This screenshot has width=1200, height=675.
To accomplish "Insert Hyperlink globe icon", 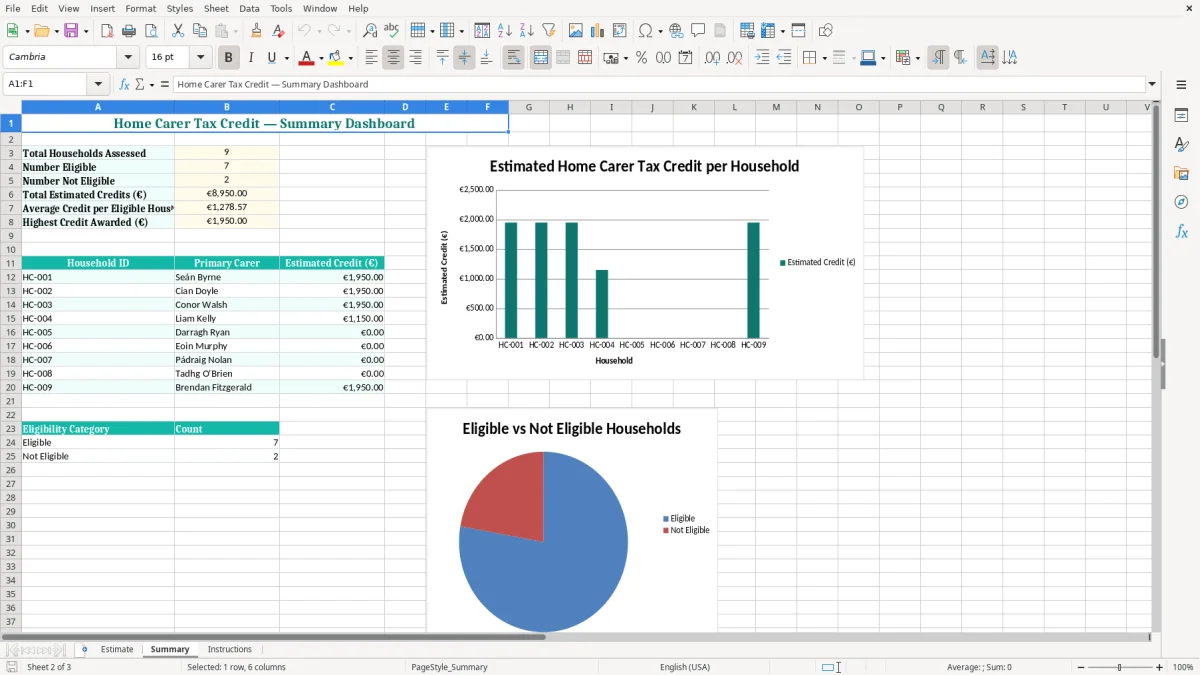I will click(x=677, y=31).
